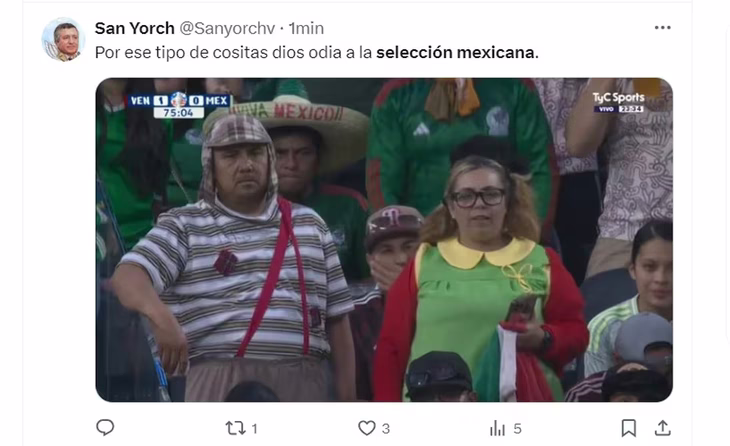
Task: Open the @Sanyorchv handle link
Action: (x=227, y=28)
